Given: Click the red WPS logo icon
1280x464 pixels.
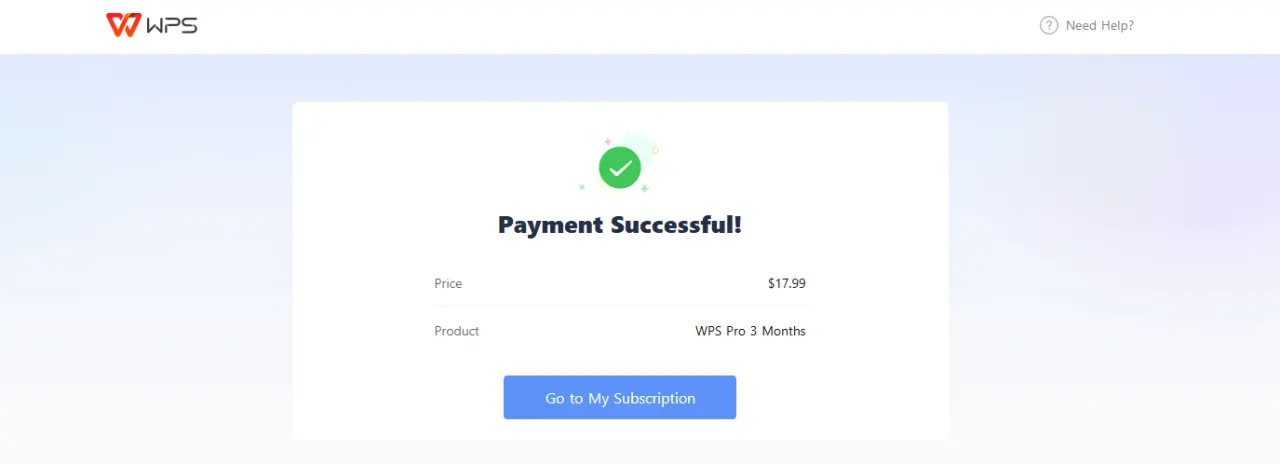Looking at the screenshot, I should [123, 25].
